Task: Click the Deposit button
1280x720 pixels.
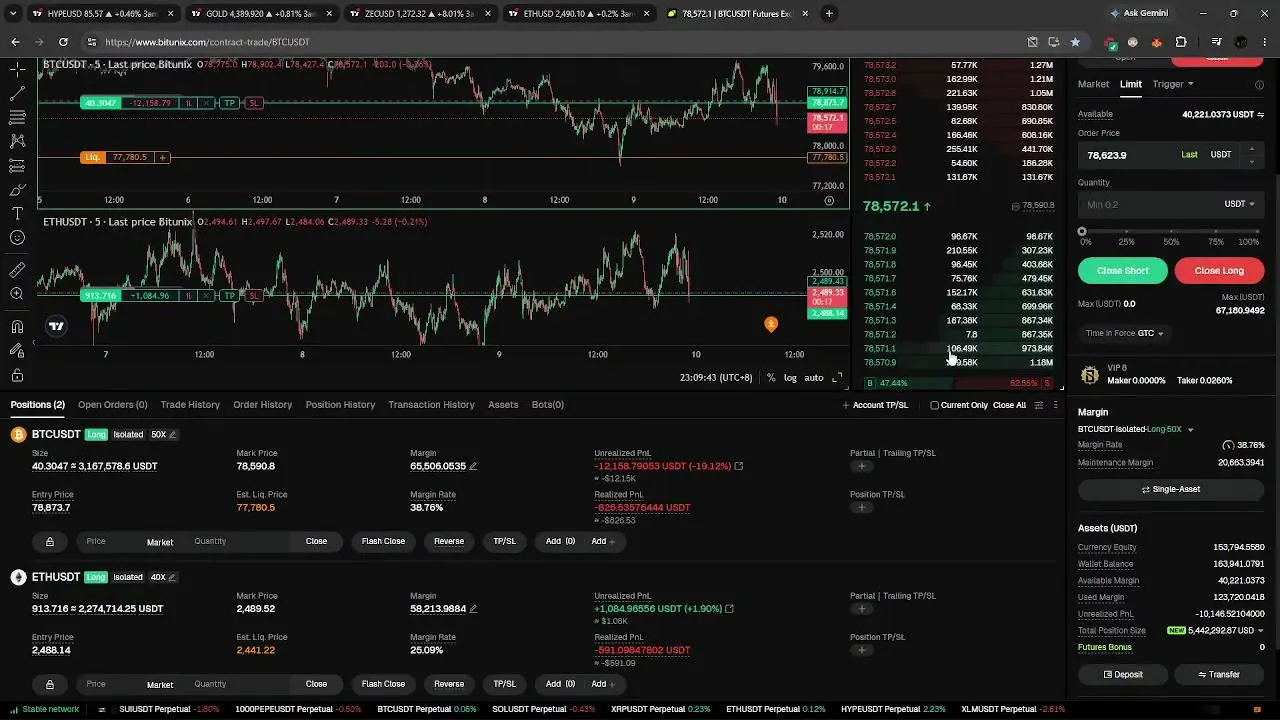Action: point(1122,674)
